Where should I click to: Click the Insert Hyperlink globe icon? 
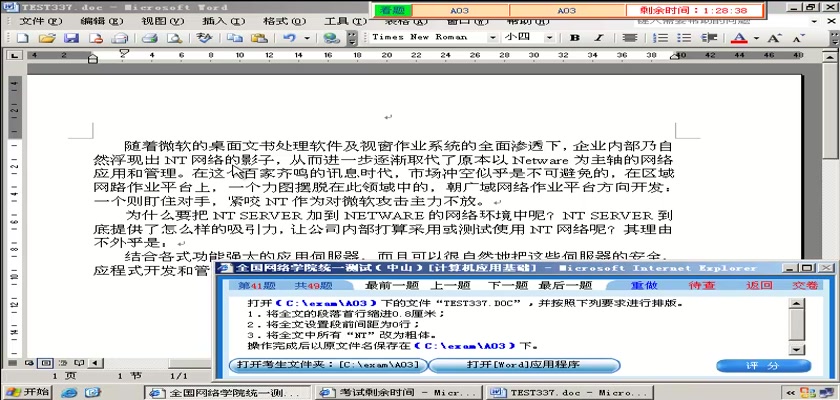tap(332, 37)
